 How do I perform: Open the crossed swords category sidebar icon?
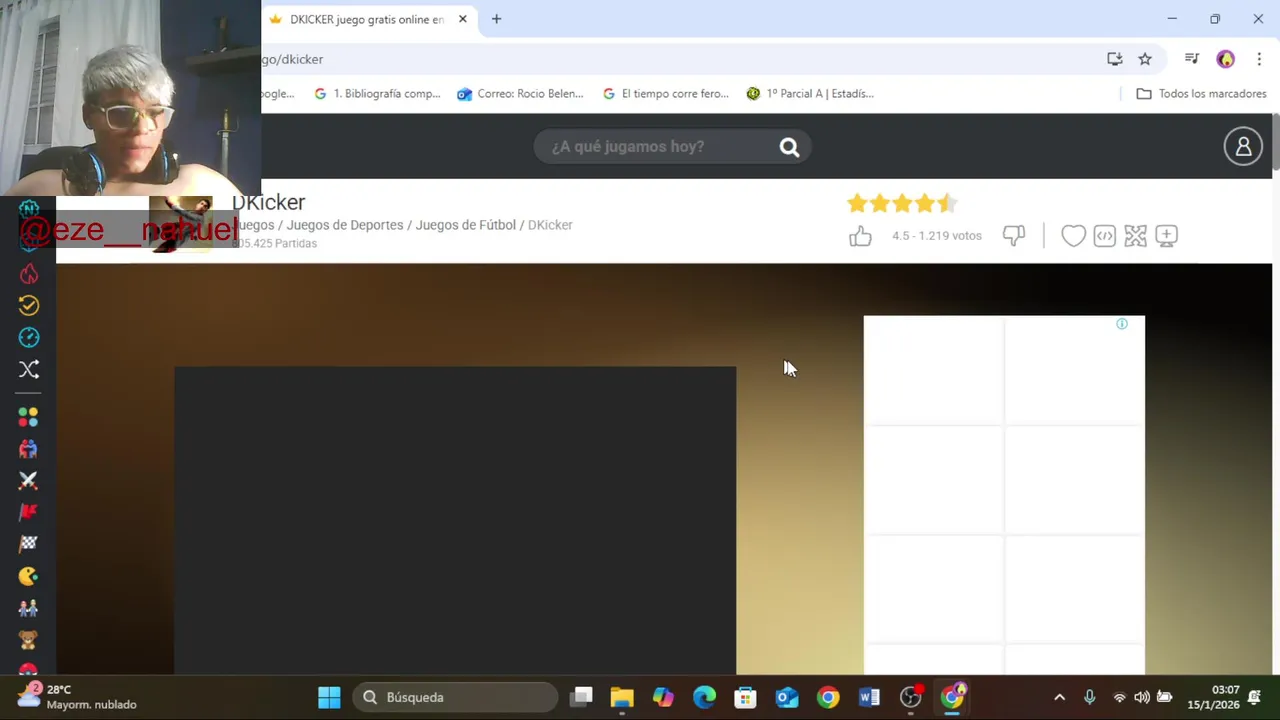point(28,481)
